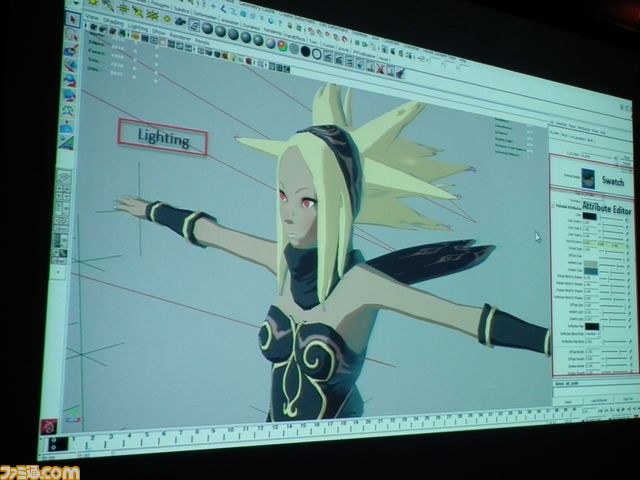640x480 pixels.
Task: Switch to the Rendering shelf tab
Action: point(273,31)
